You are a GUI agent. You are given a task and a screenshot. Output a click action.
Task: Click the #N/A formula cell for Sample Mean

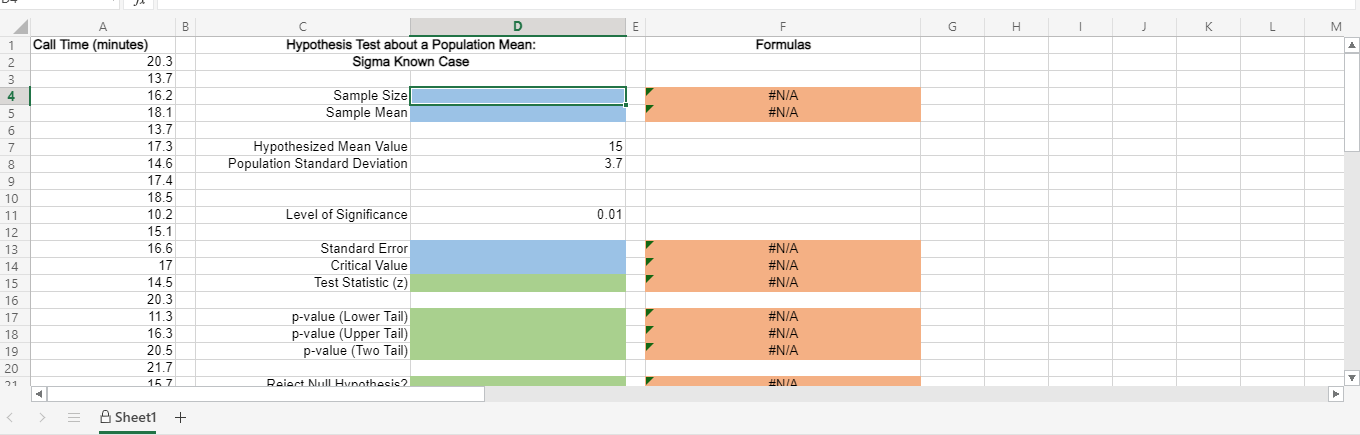tap(783, 113)
